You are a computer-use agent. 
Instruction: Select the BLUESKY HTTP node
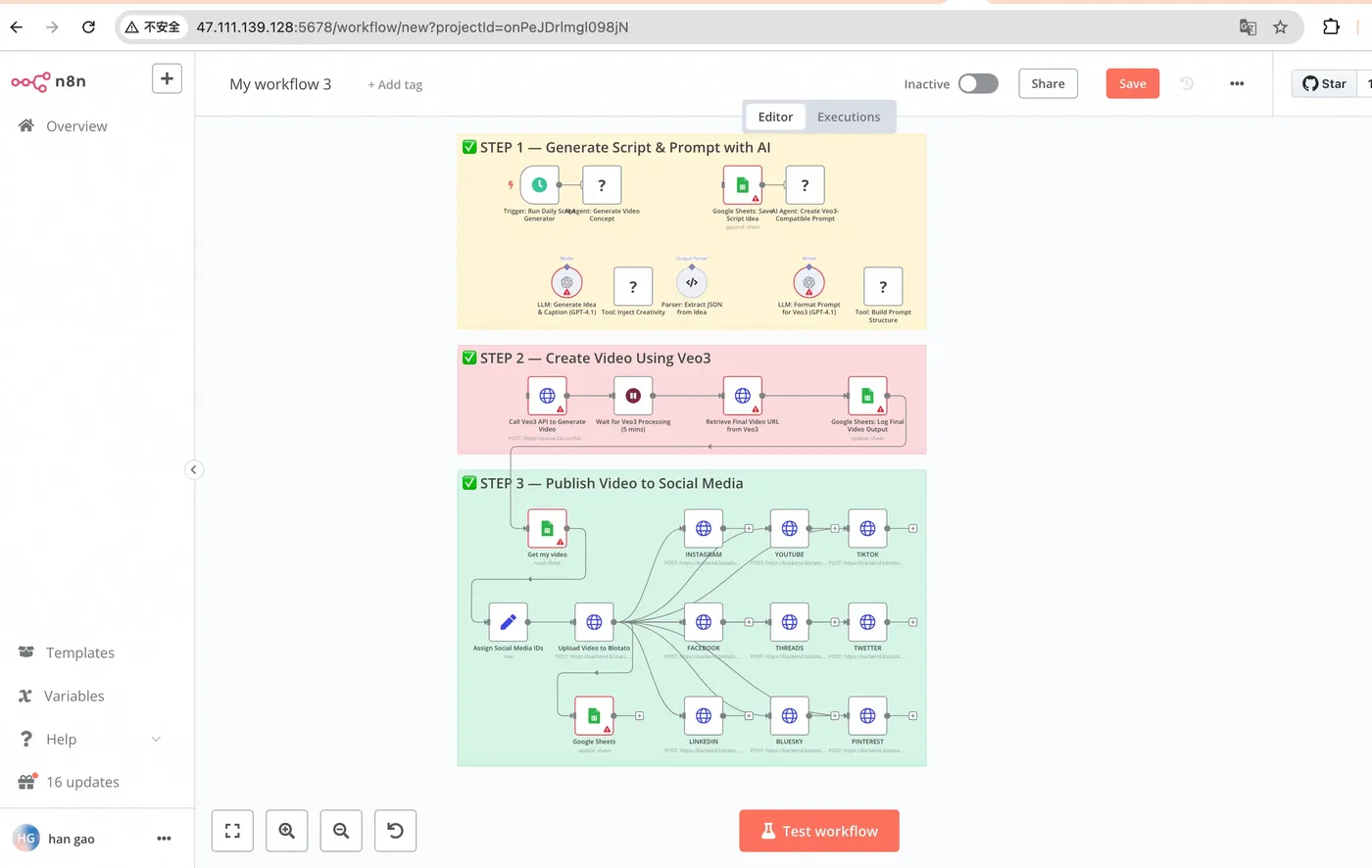point(789,716)
